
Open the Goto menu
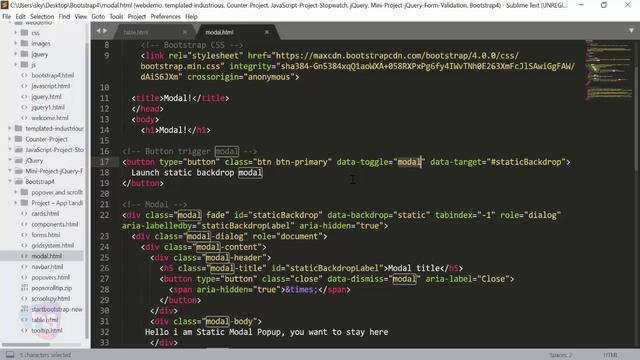click(x=98, y=17)
